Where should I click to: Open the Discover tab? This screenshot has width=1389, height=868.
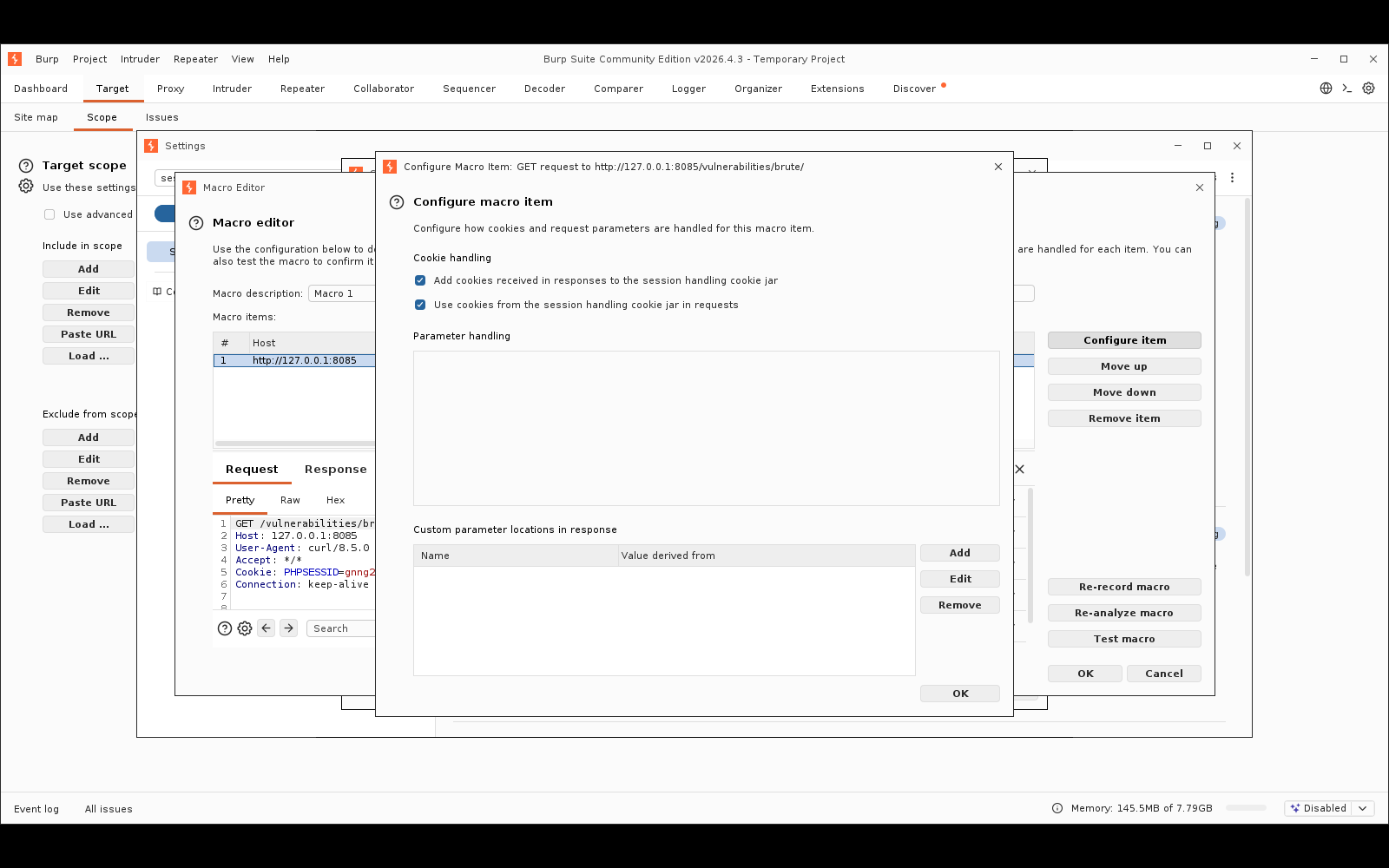pyautogui.click(x=914, y=89)
